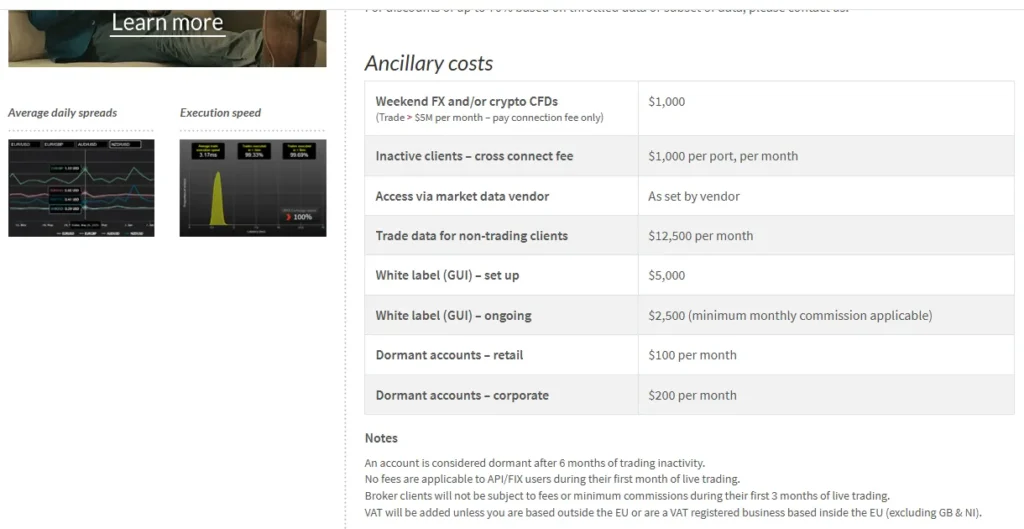Image resolution: width=1024 pixels, height=529 pixels.
Task: Open the Execution speed chart thumbnail
Action: point(252,188)
